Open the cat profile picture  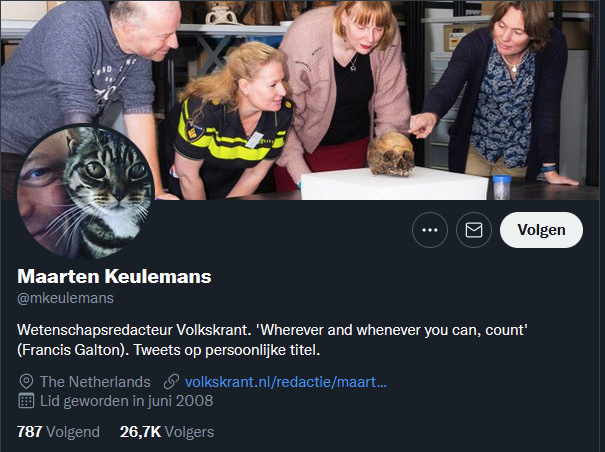[85, 192]
